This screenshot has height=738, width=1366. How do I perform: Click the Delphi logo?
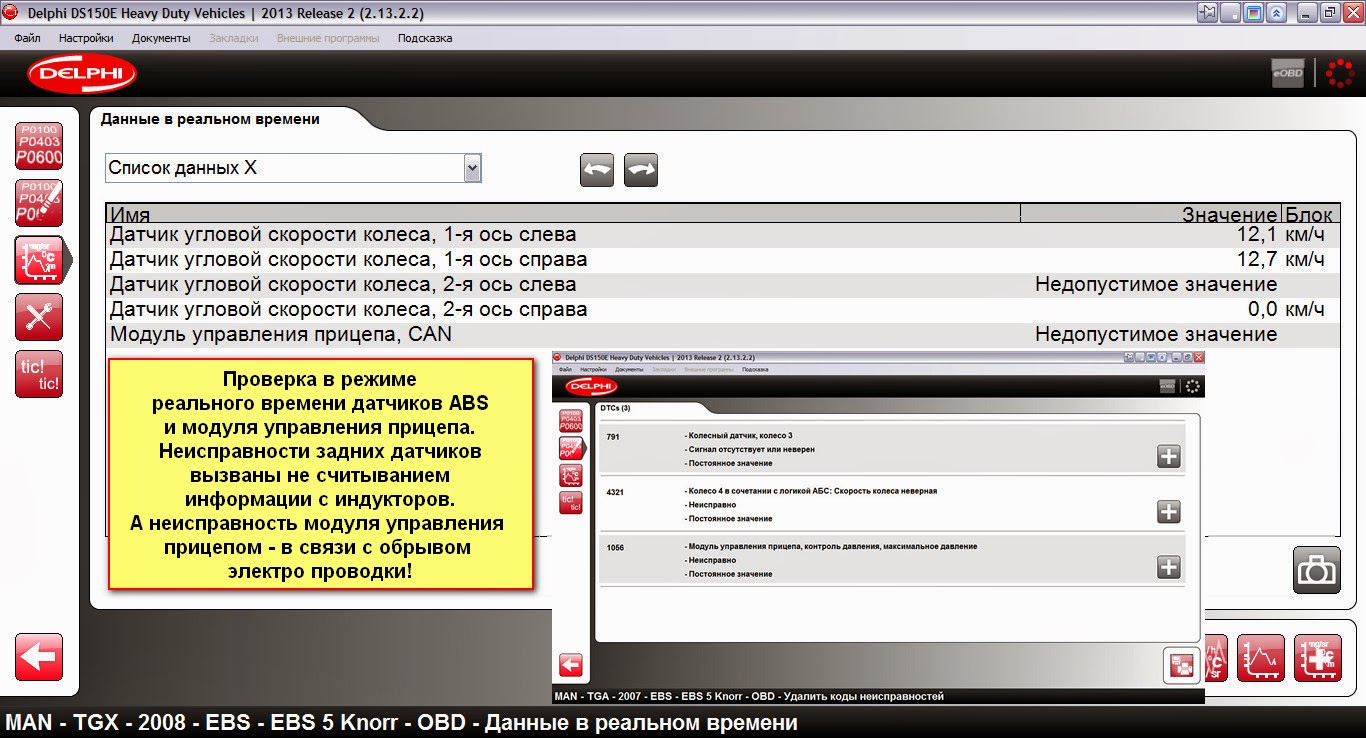click(x=82, y=74)
